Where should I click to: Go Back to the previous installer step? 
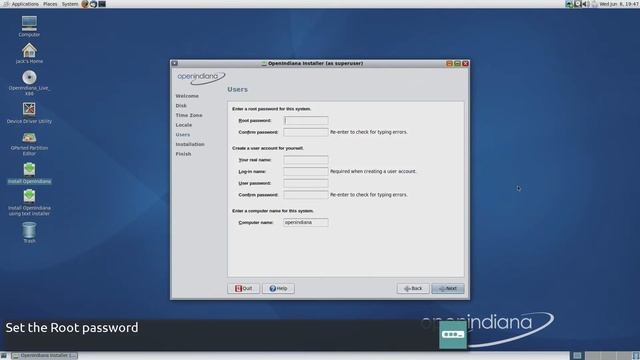tap(413, 288)
